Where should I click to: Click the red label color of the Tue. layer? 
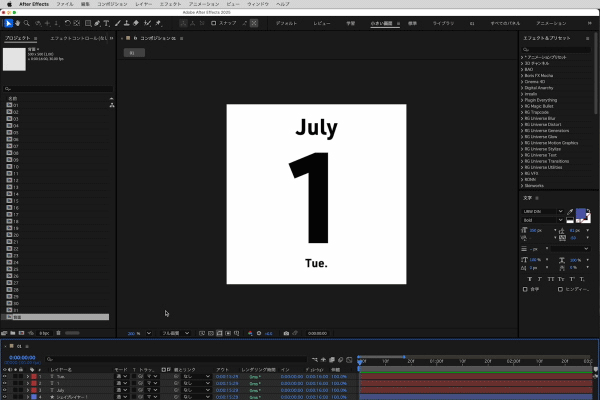coord(34,377)
